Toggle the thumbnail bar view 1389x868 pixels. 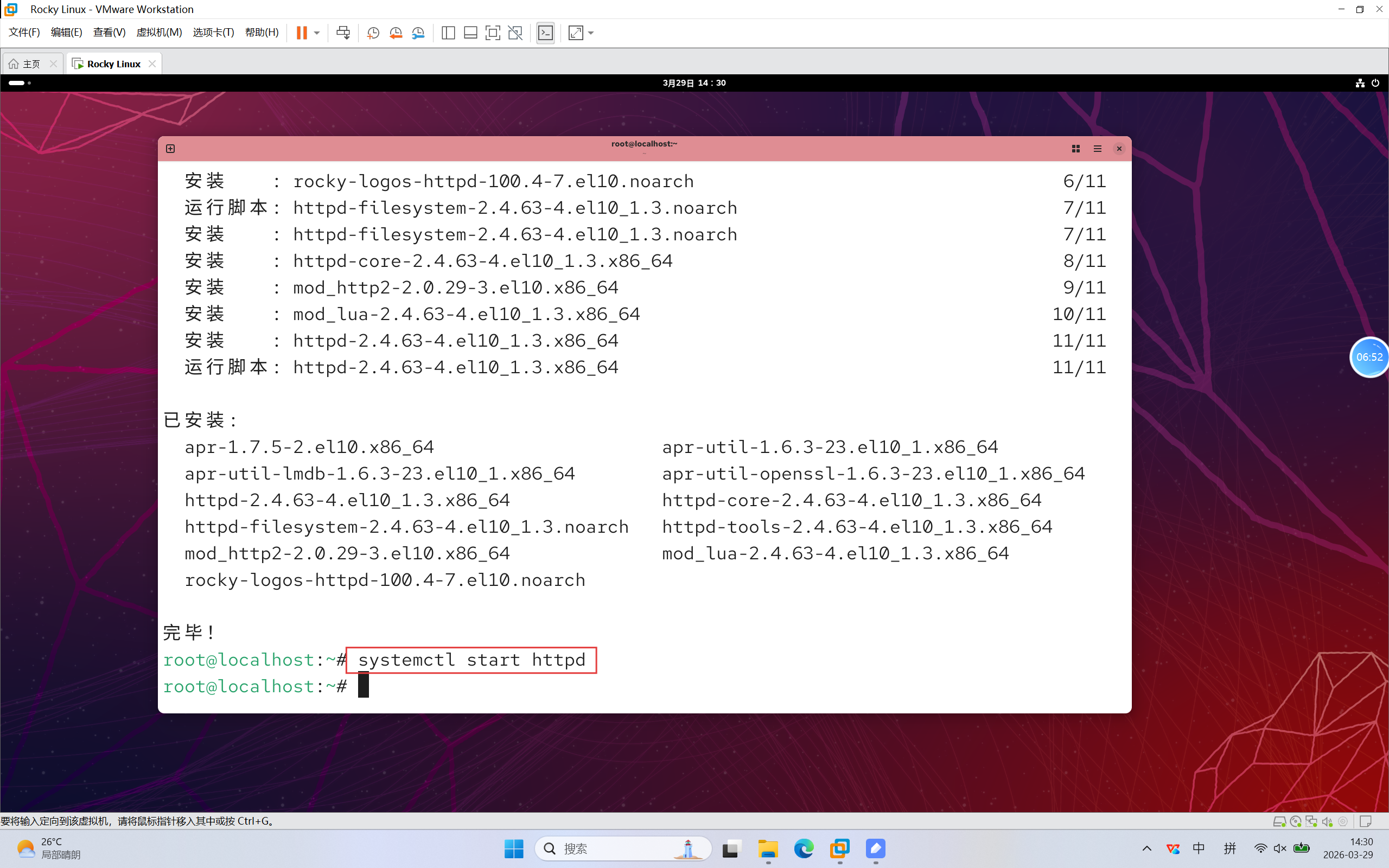[470, 33]
